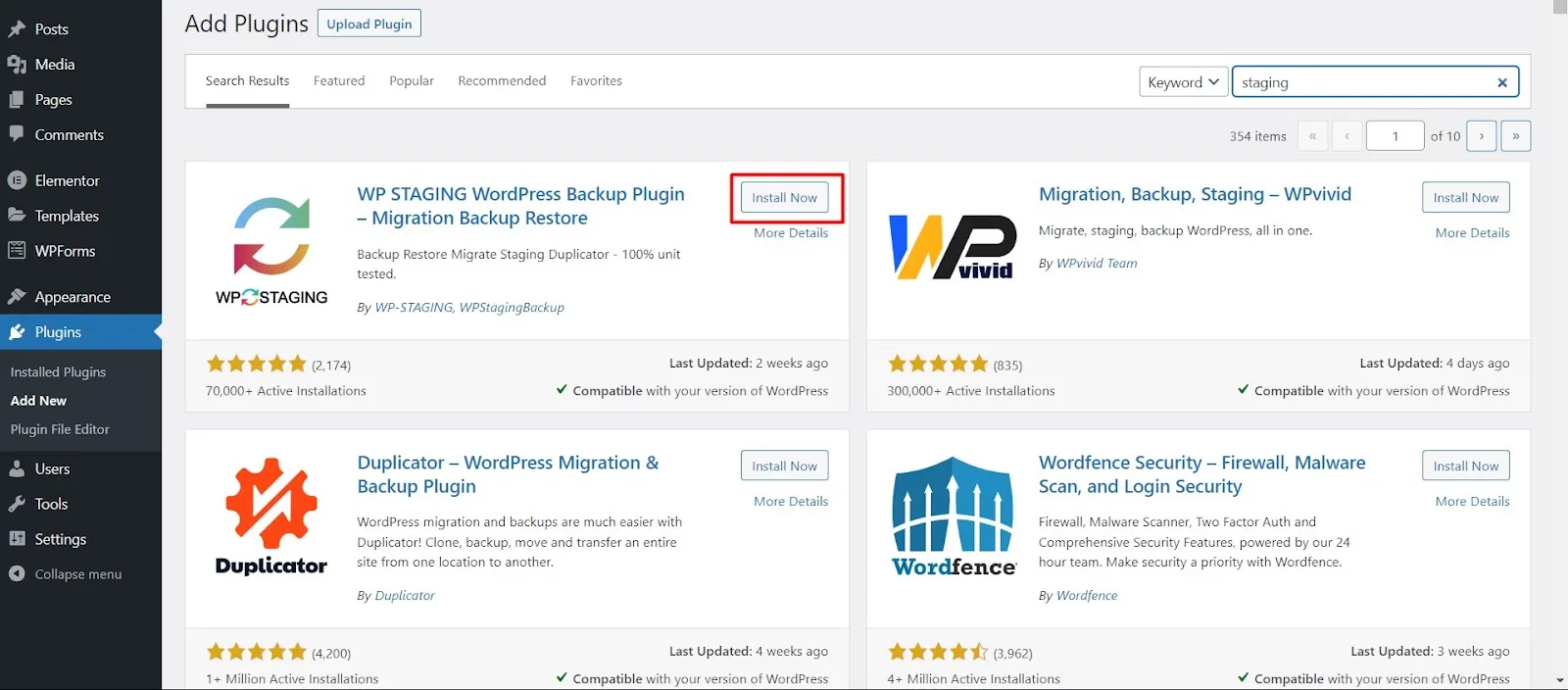Screen dimensions: 1568x690
Task: Switch to the Popular tab
Action: pyautogui.click(x=412, y=81)
